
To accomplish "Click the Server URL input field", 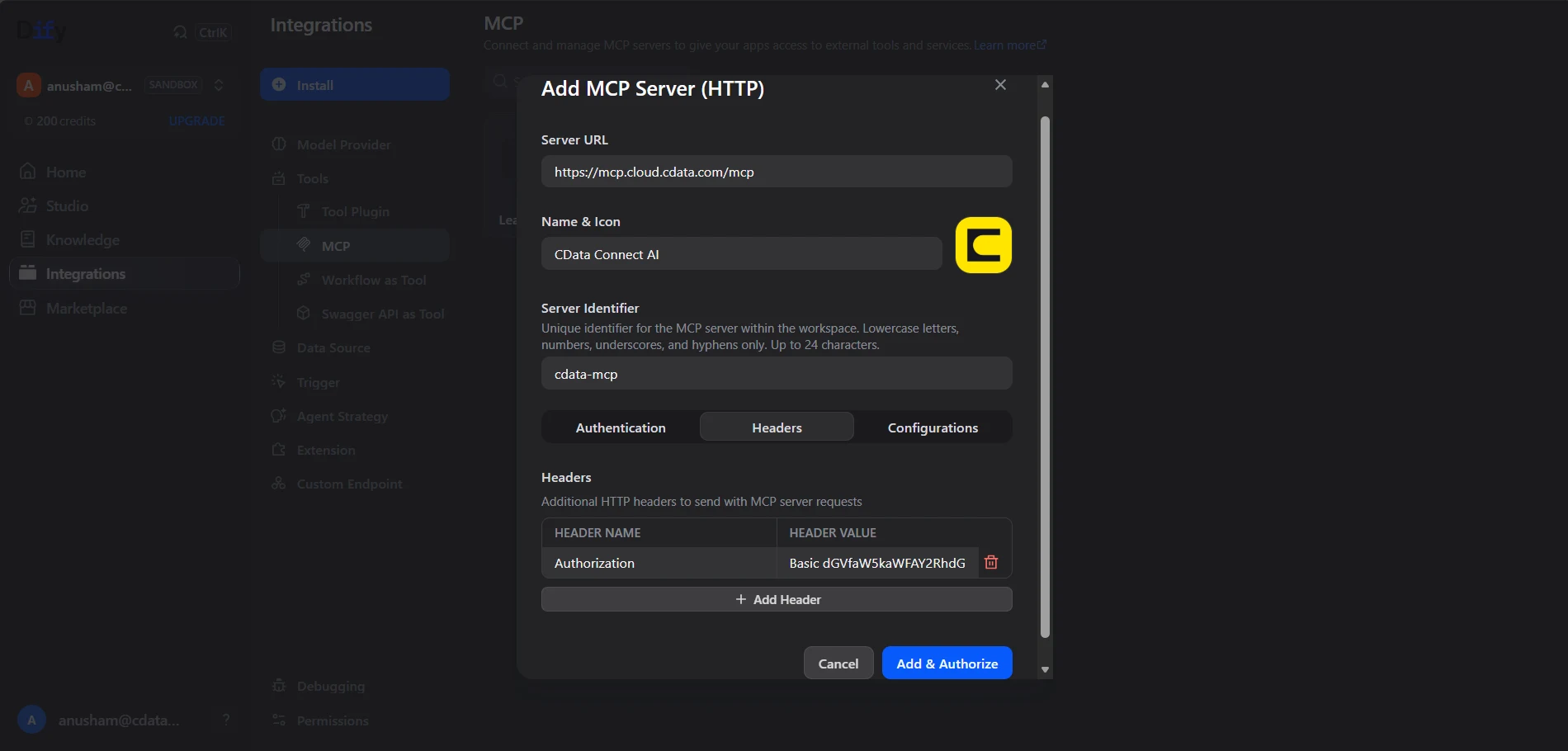I will [777, 172].
